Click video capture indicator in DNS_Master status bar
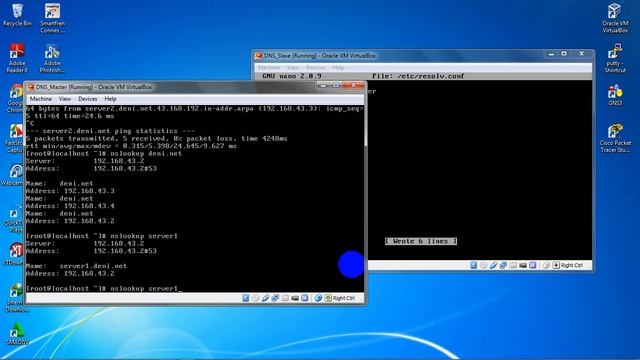 (295, 298)
